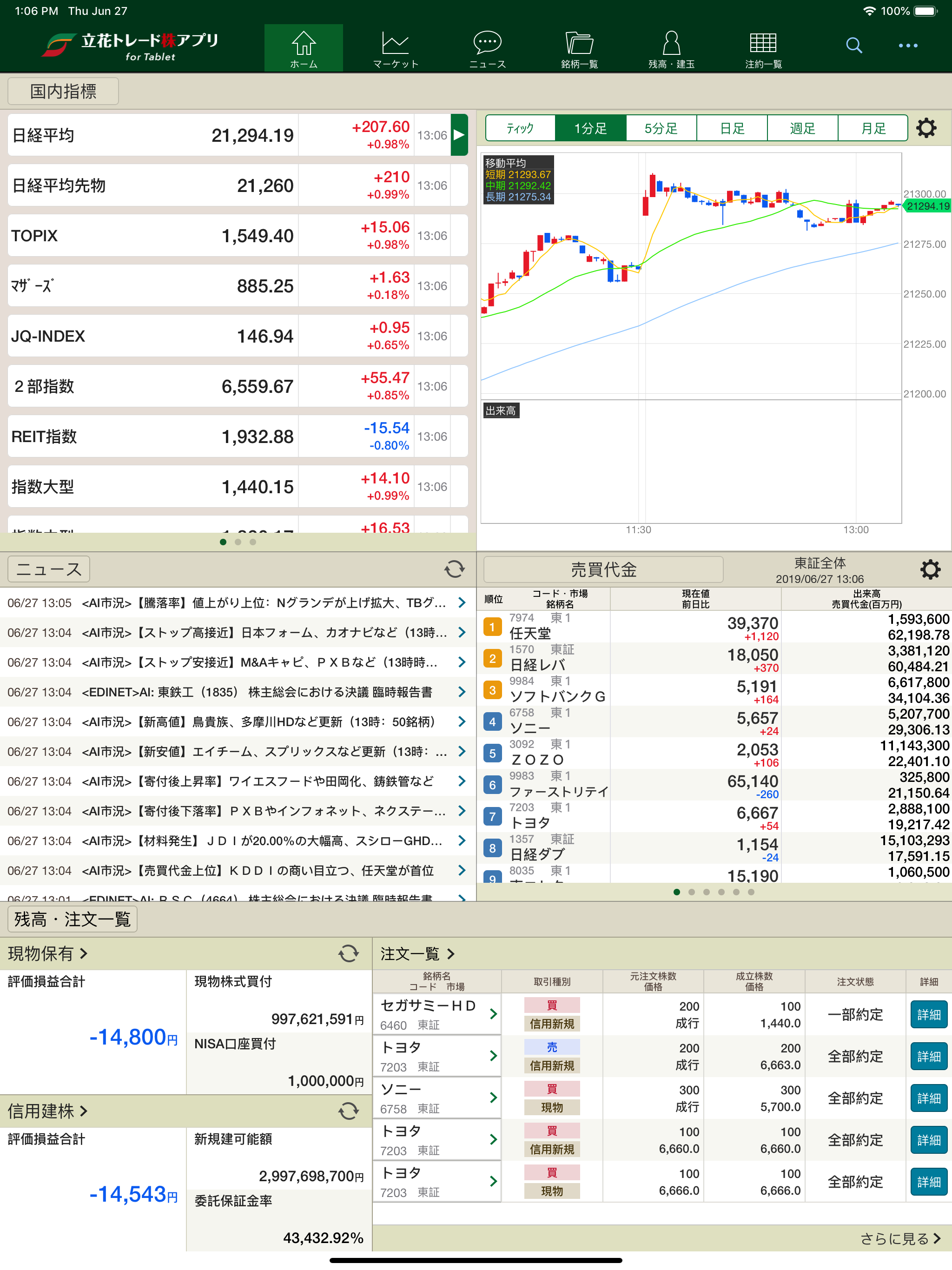952x1270 pixels.
Task: Switch chart to 5分足
Action: coord(661,128)
